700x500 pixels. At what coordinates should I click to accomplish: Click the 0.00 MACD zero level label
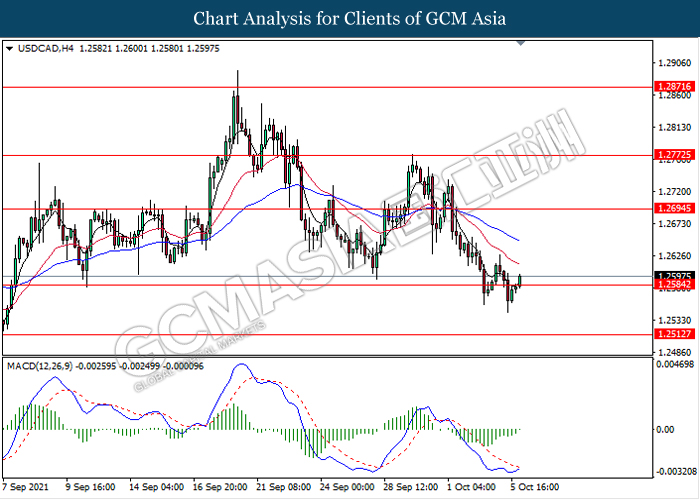tap(665, 429)
